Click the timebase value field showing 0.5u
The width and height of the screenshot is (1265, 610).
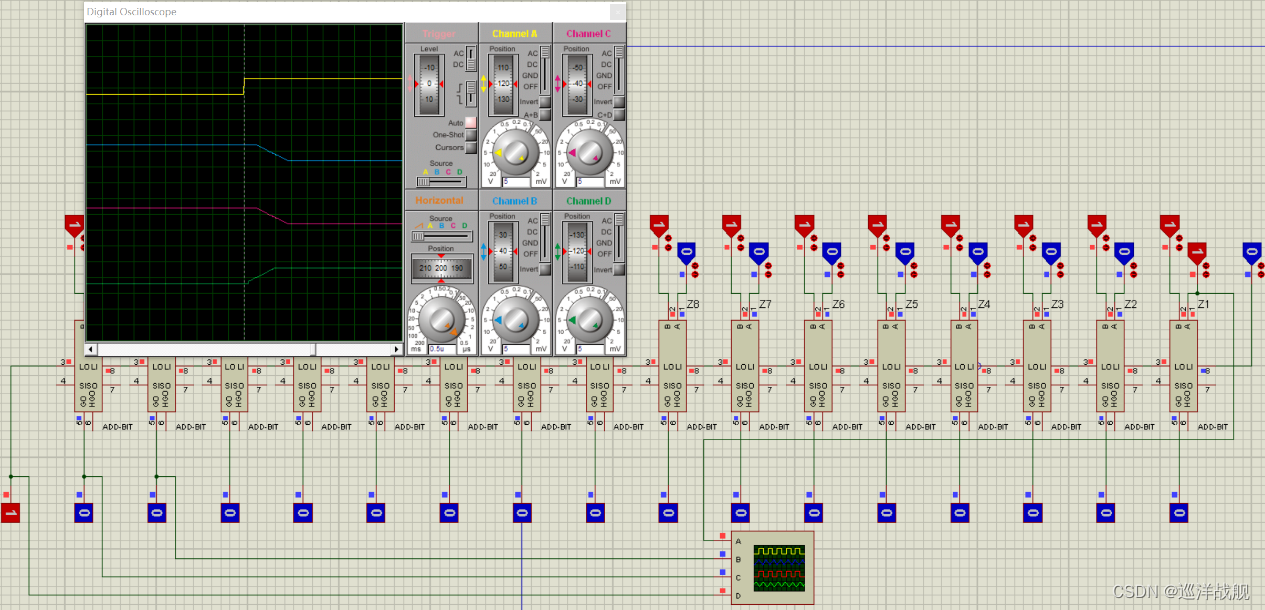pyautogui.click(x=442, y=349)
